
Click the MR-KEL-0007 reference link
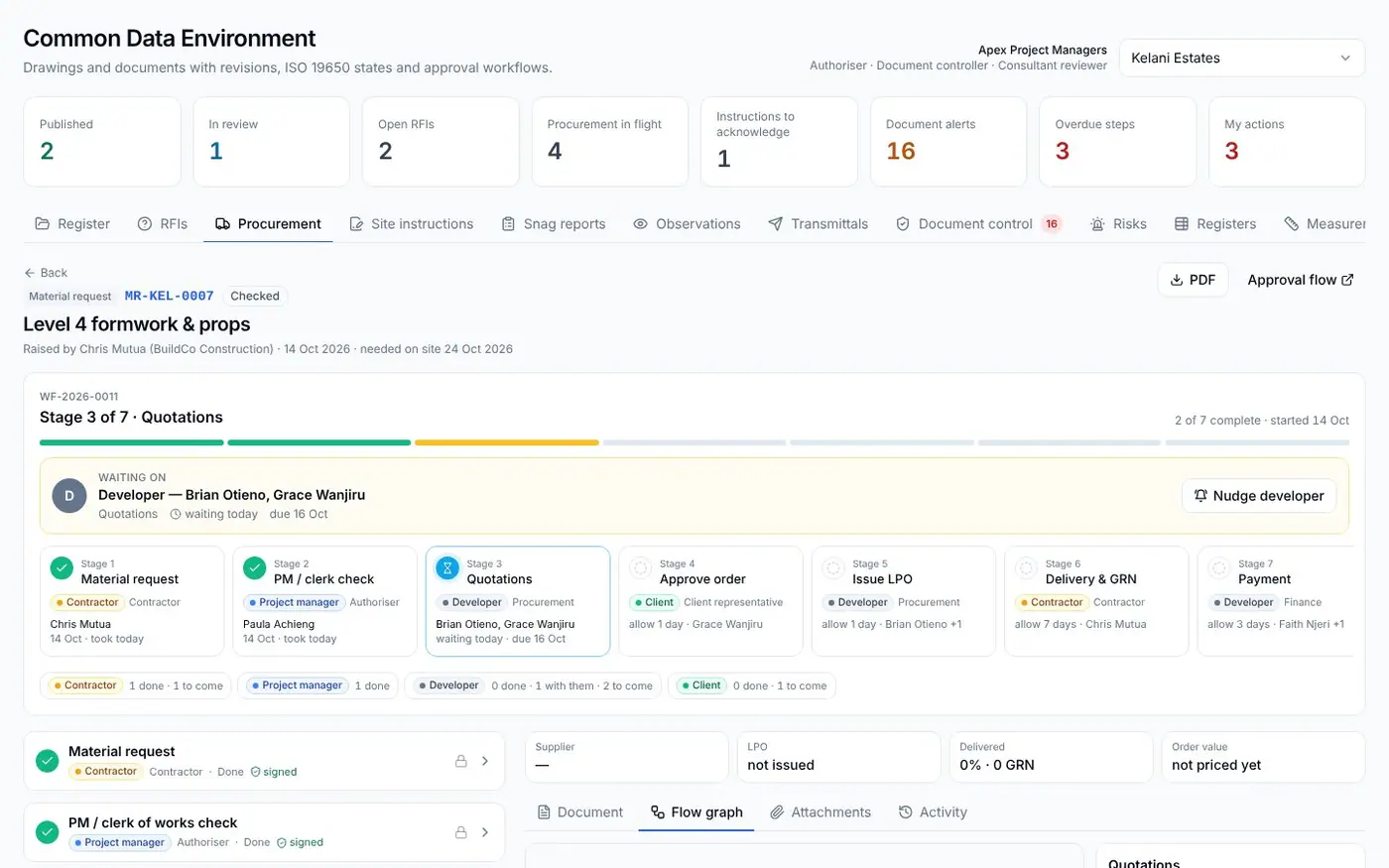[x=170, y=296]
